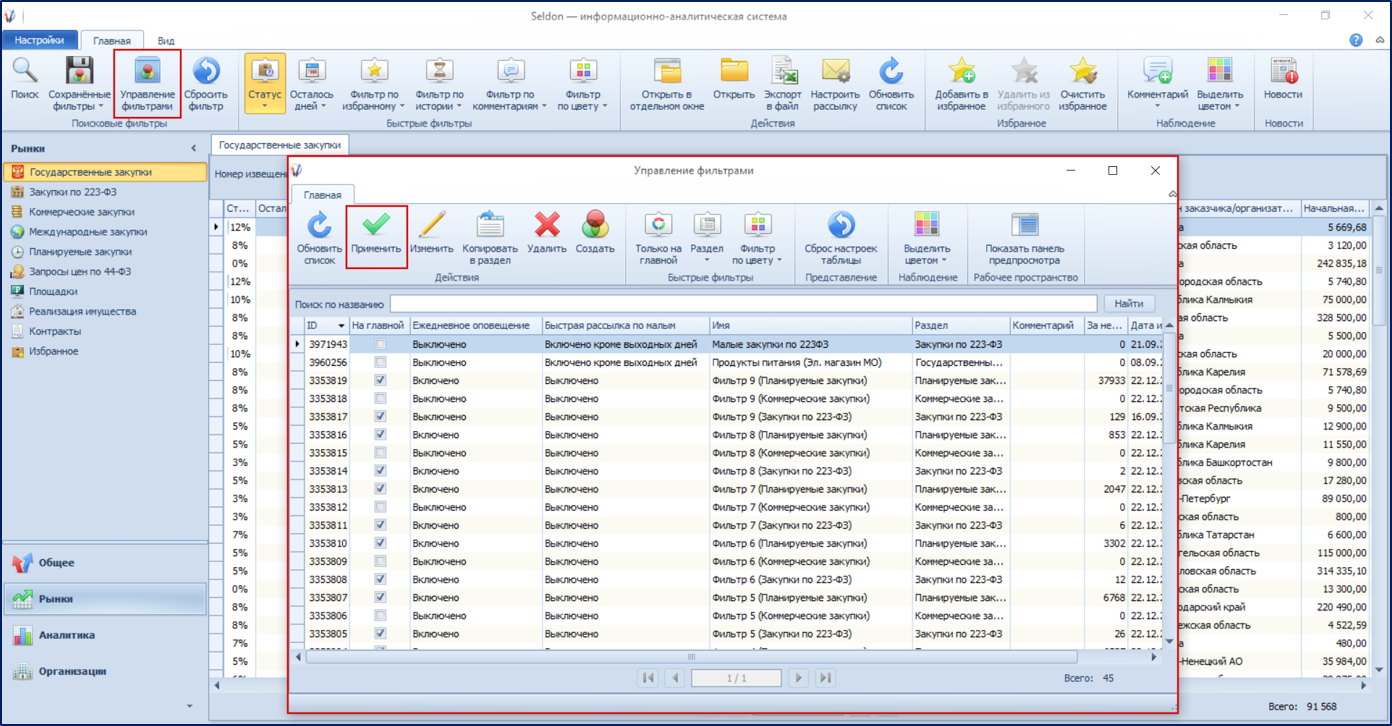Screen dimensions: 1392x726
Task: Collapse the ribbon in the filter dialog
Action: click(1171, 194)
